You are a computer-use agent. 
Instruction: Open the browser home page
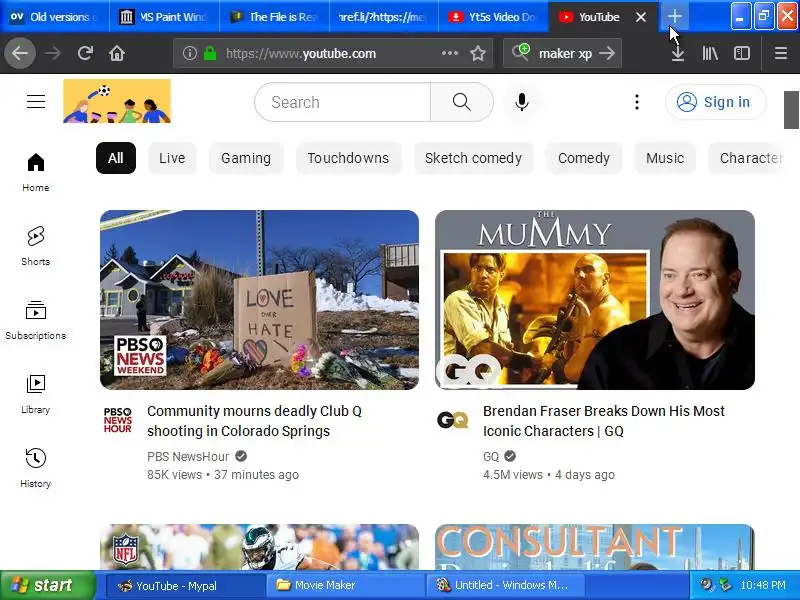click(x=117, y=53)
